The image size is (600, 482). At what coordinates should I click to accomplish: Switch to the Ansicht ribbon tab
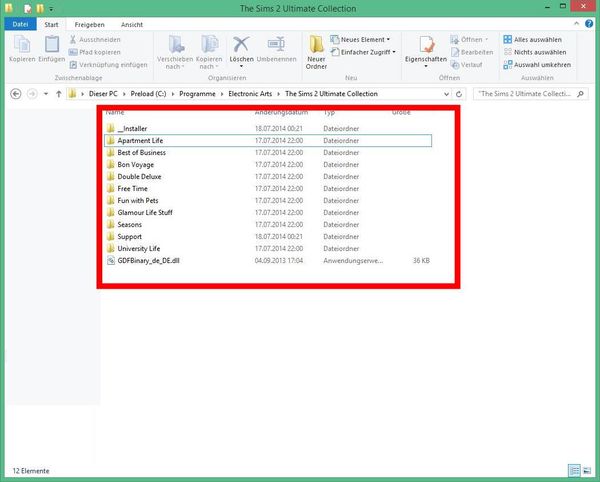click(x=132, y=24)
